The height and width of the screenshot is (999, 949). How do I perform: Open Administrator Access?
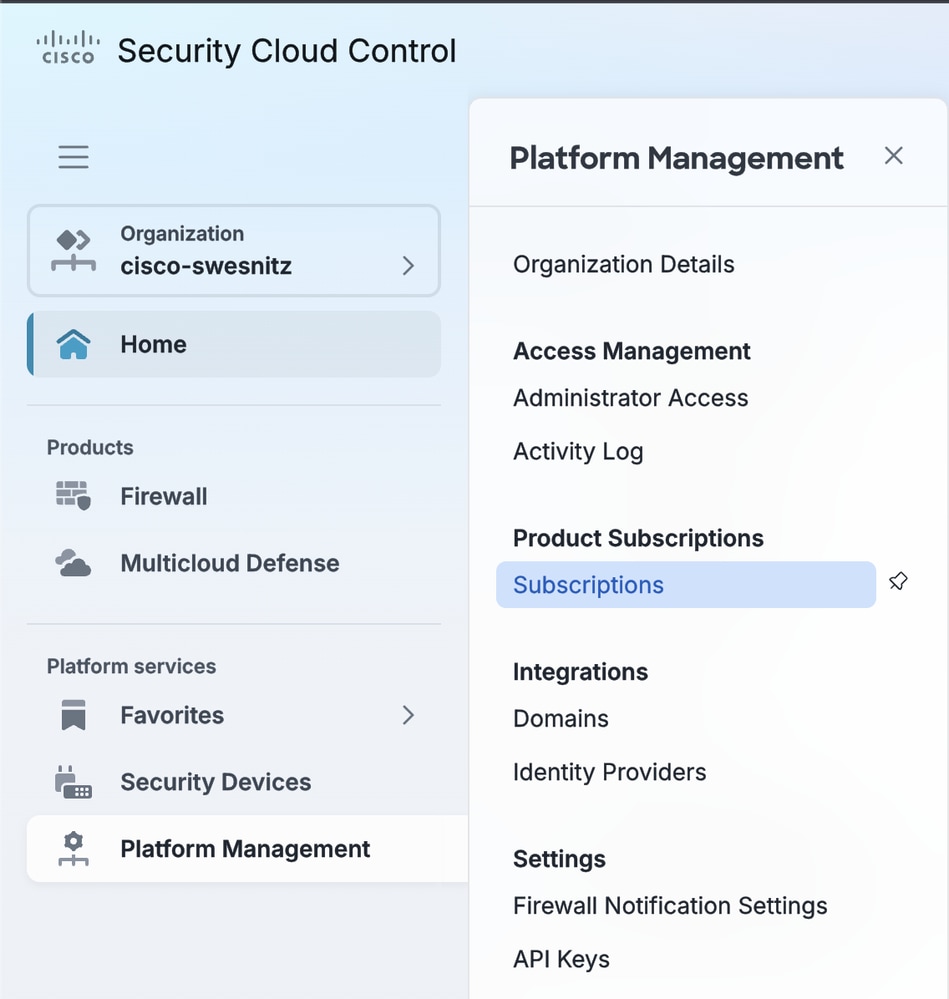pyautogui.click(x=631, y=398)
